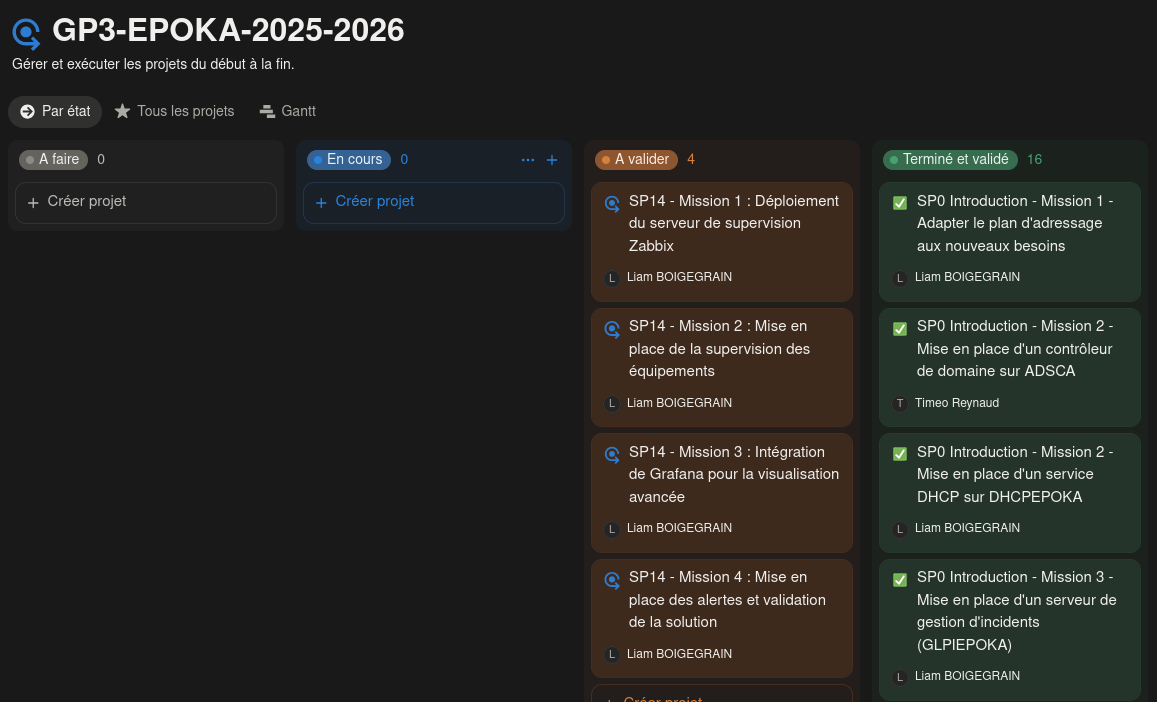
Task: Toggle checkmark on service DHCP DHCPEPOKA card
Action: pyautogui.click(x=900, y=454)
